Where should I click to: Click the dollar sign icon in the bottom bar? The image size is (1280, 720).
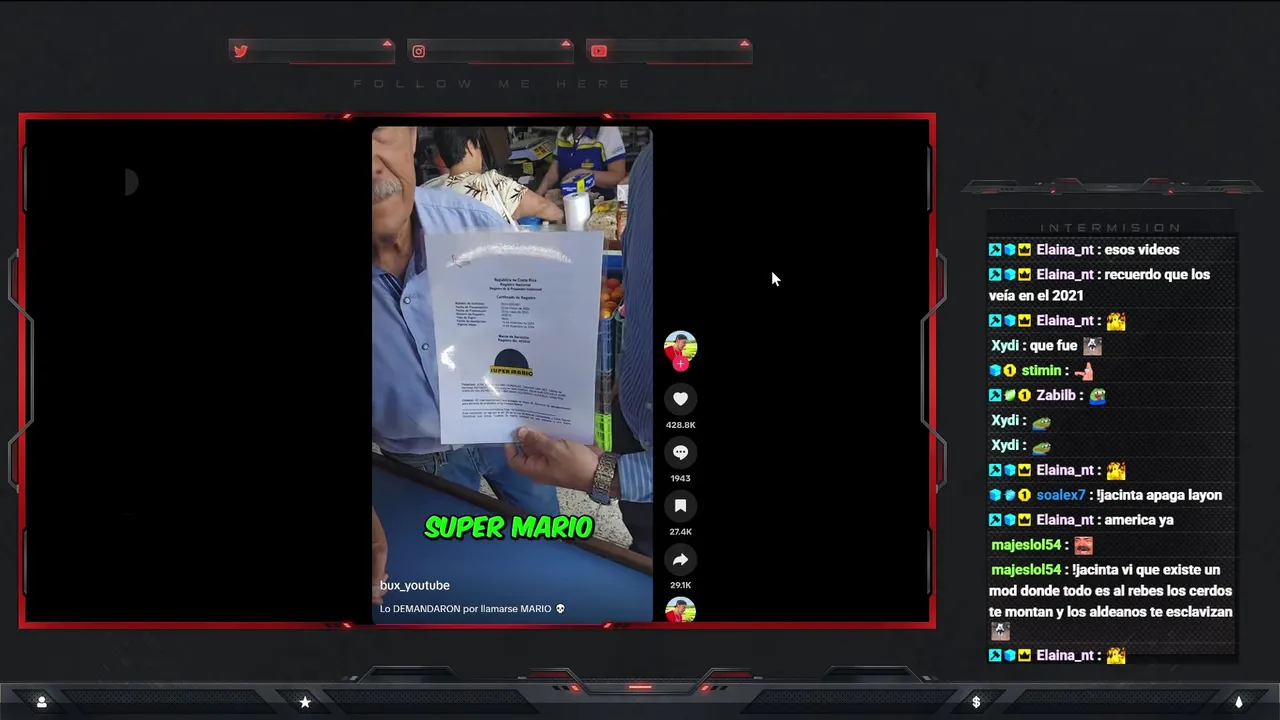(976, 702)
